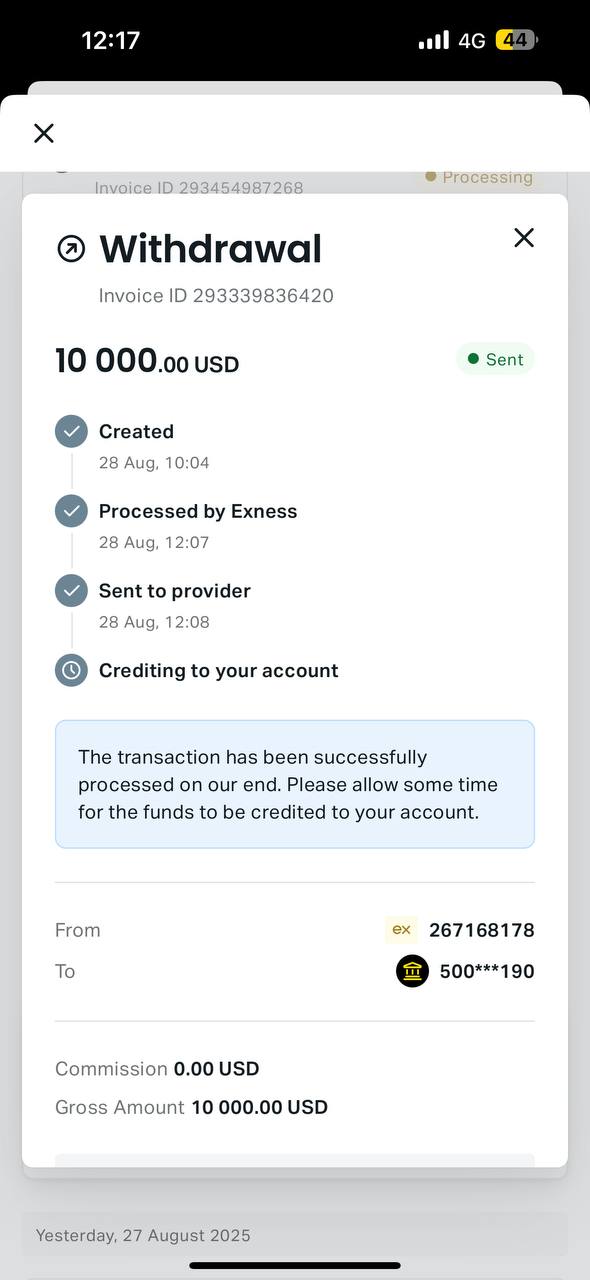
Task: Tap the Yesterday, 27 August 2025 header
Action: tap(143, 1235)
